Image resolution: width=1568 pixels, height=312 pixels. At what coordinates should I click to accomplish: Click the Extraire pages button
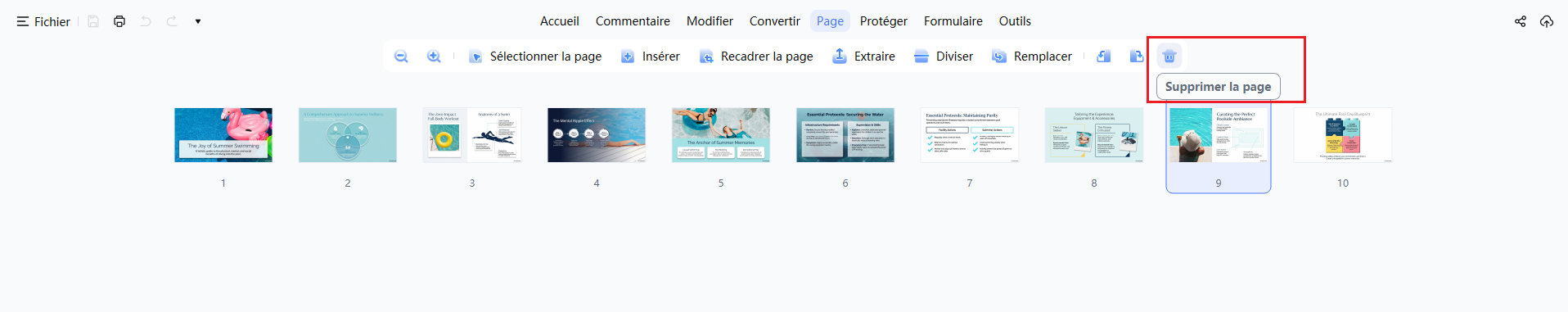864,57
